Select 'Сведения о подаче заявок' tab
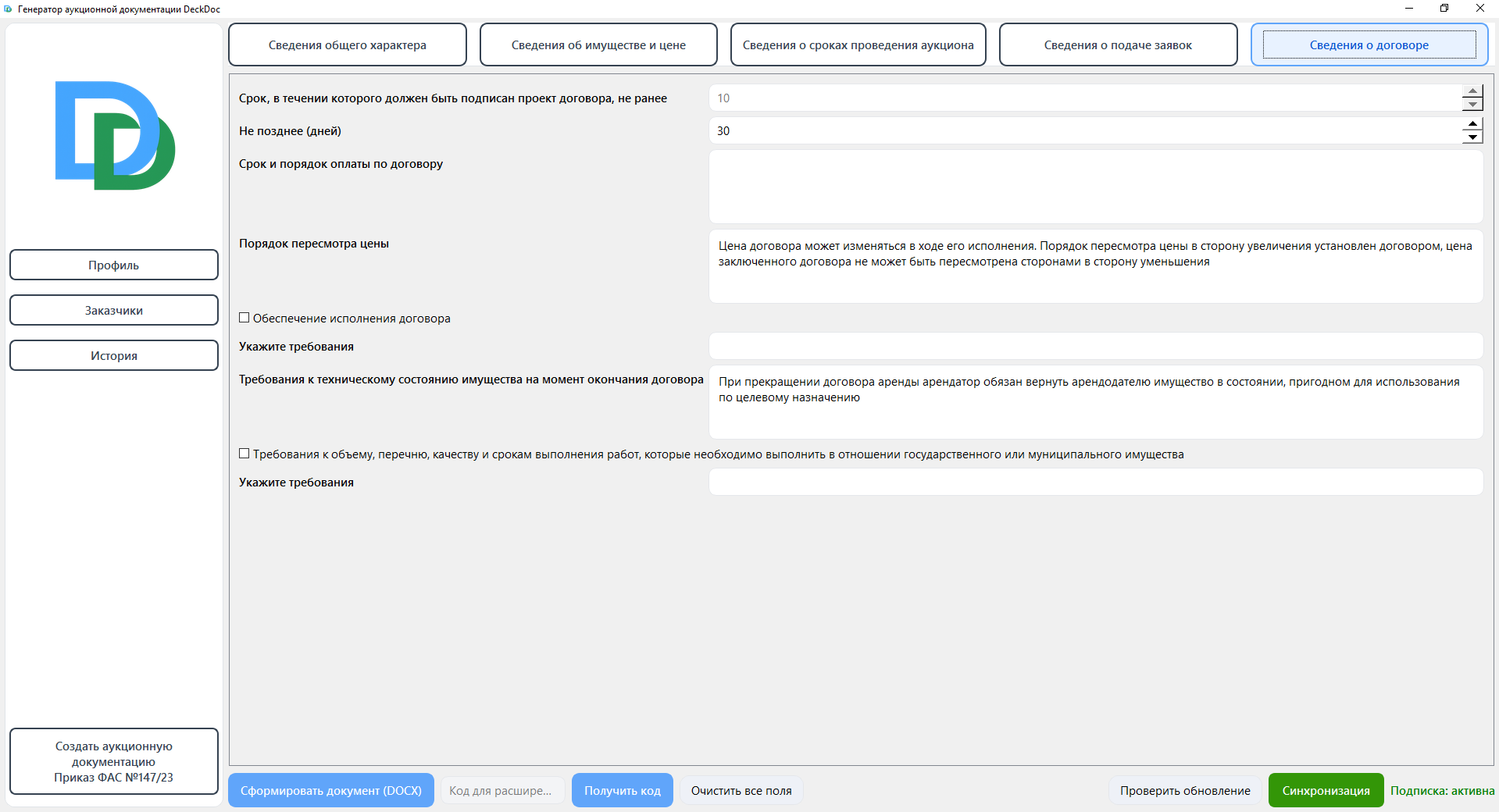 coord(1118,45)
